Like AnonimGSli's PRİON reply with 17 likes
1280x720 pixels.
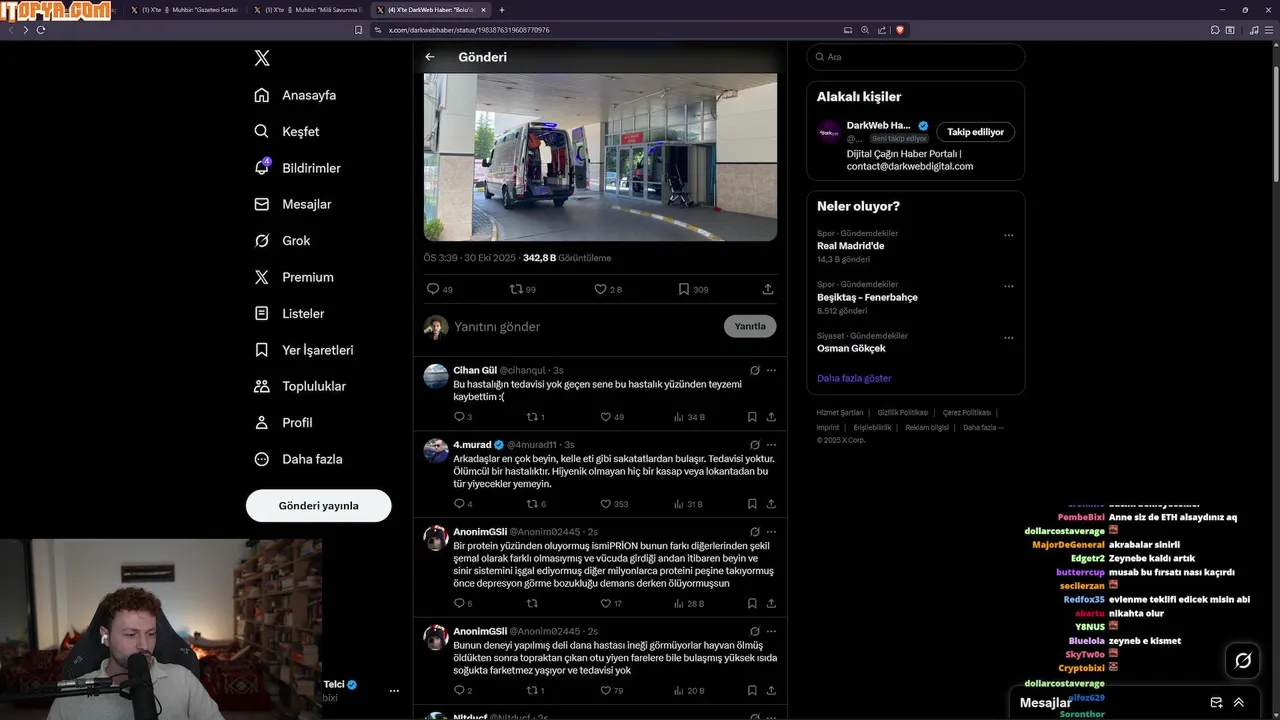(605, 603)
